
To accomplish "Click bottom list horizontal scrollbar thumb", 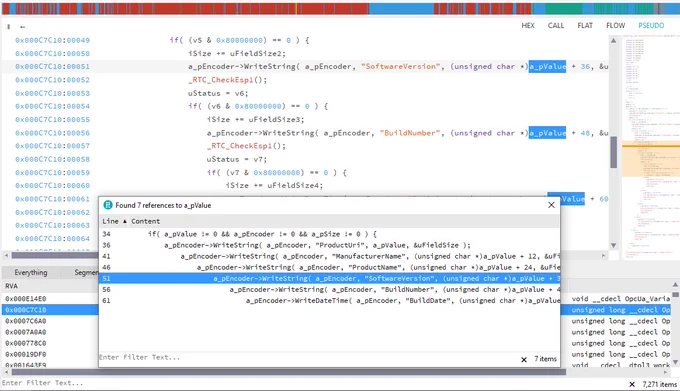I will pos(288,372).
